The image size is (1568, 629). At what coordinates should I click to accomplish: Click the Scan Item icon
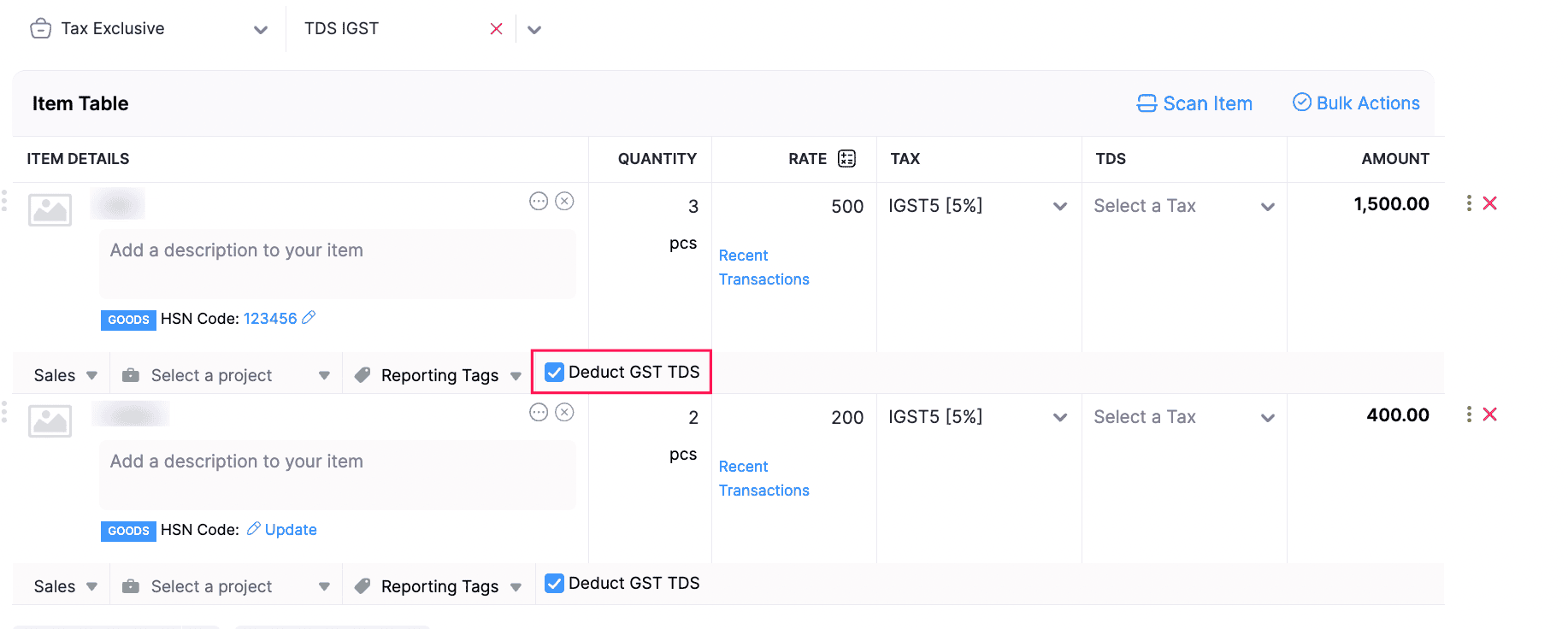pos(1147,103)
